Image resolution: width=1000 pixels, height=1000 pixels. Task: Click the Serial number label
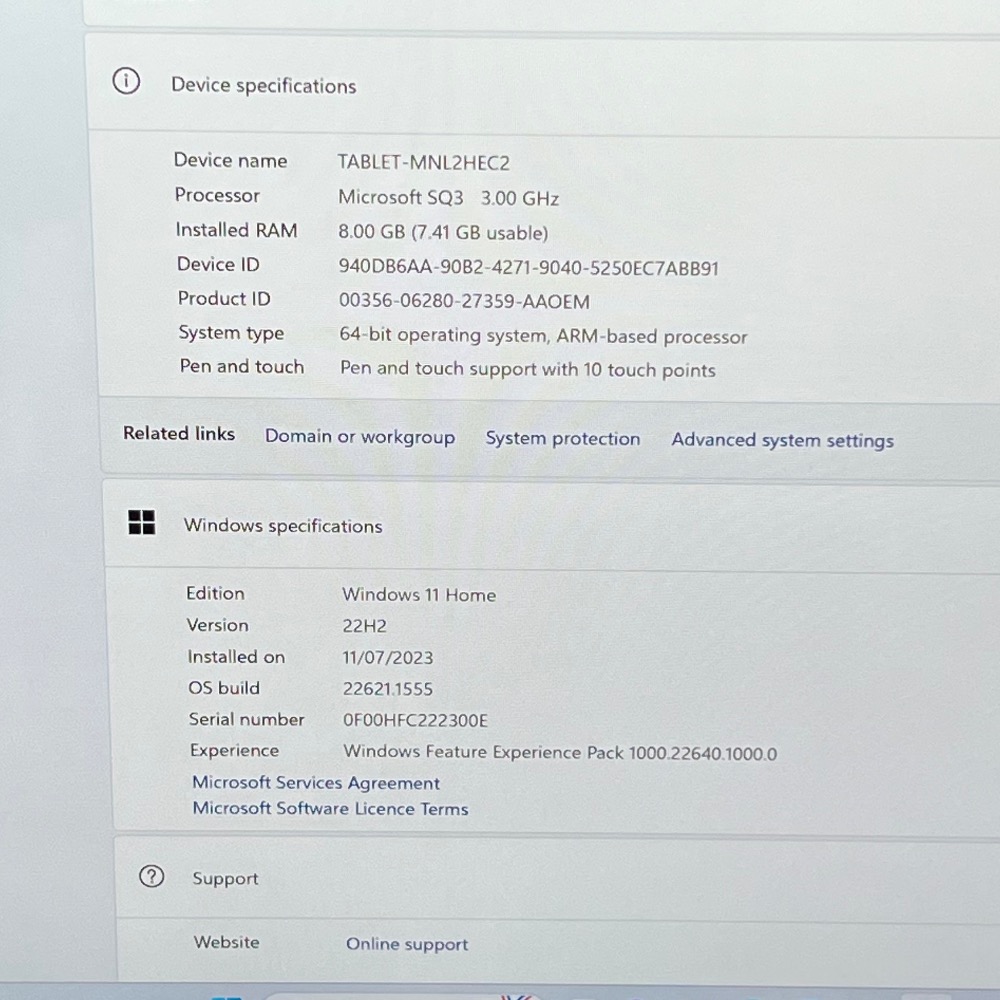pyautogui.click(x=247, y=719)
